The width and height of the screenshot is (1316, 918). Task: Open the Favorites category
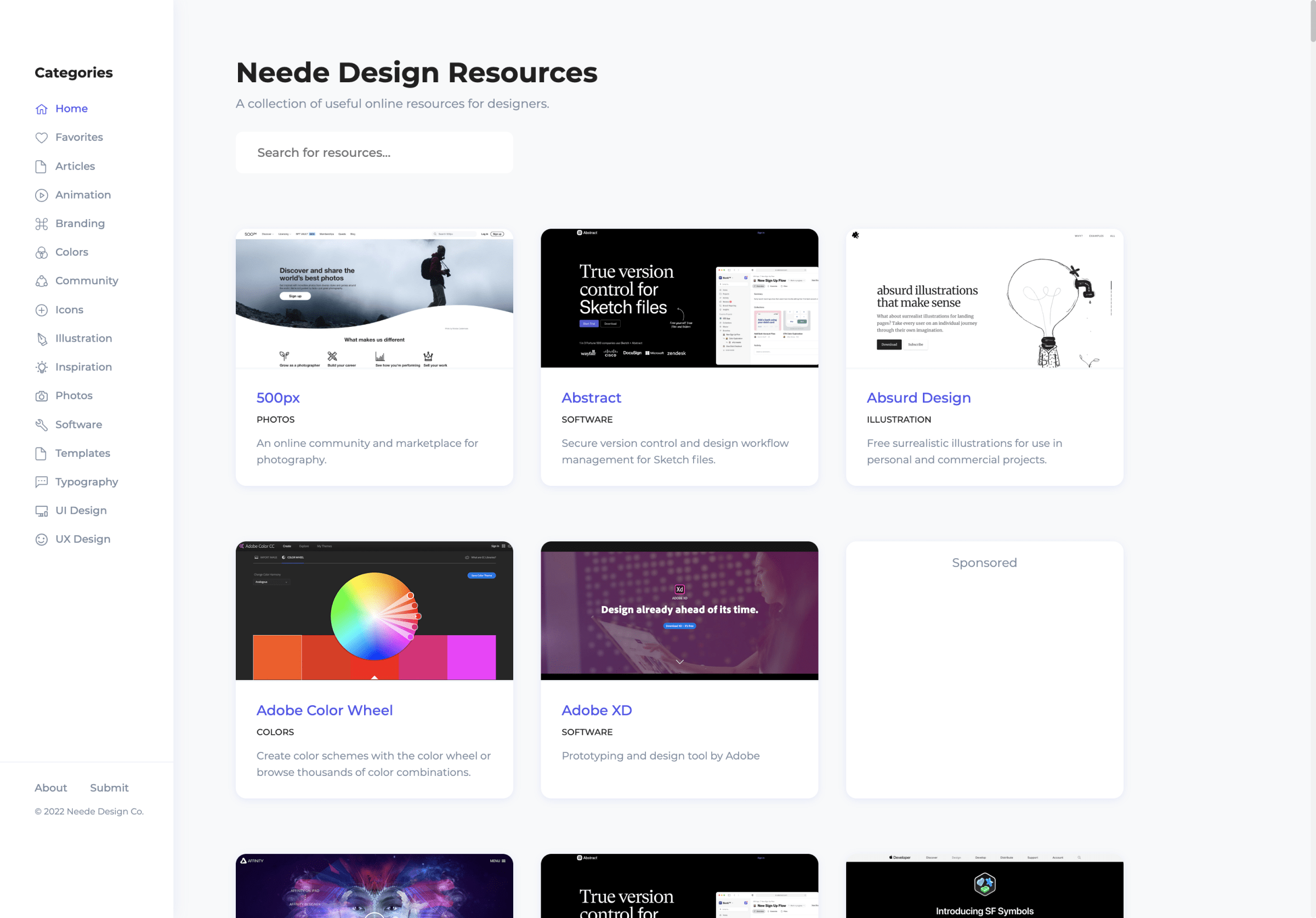[x=79, y=137]
